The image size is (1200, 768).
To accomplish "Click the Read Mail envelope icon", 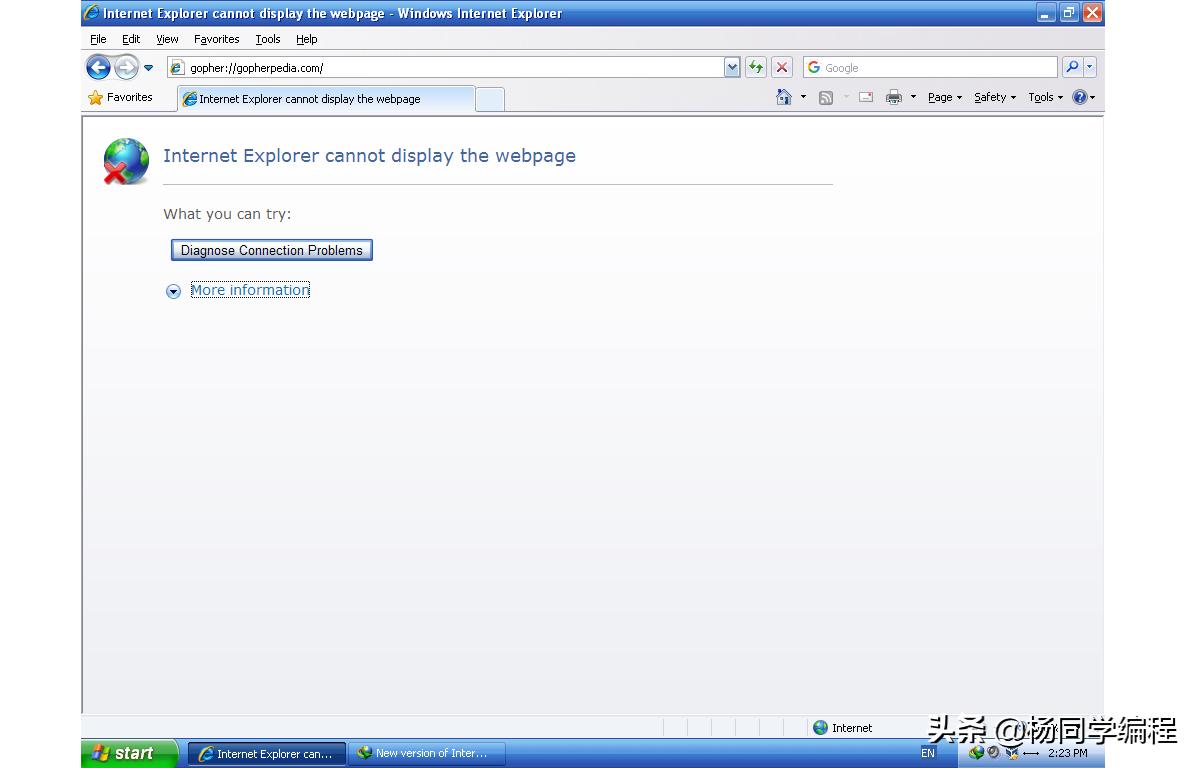I will click(866, 97).
